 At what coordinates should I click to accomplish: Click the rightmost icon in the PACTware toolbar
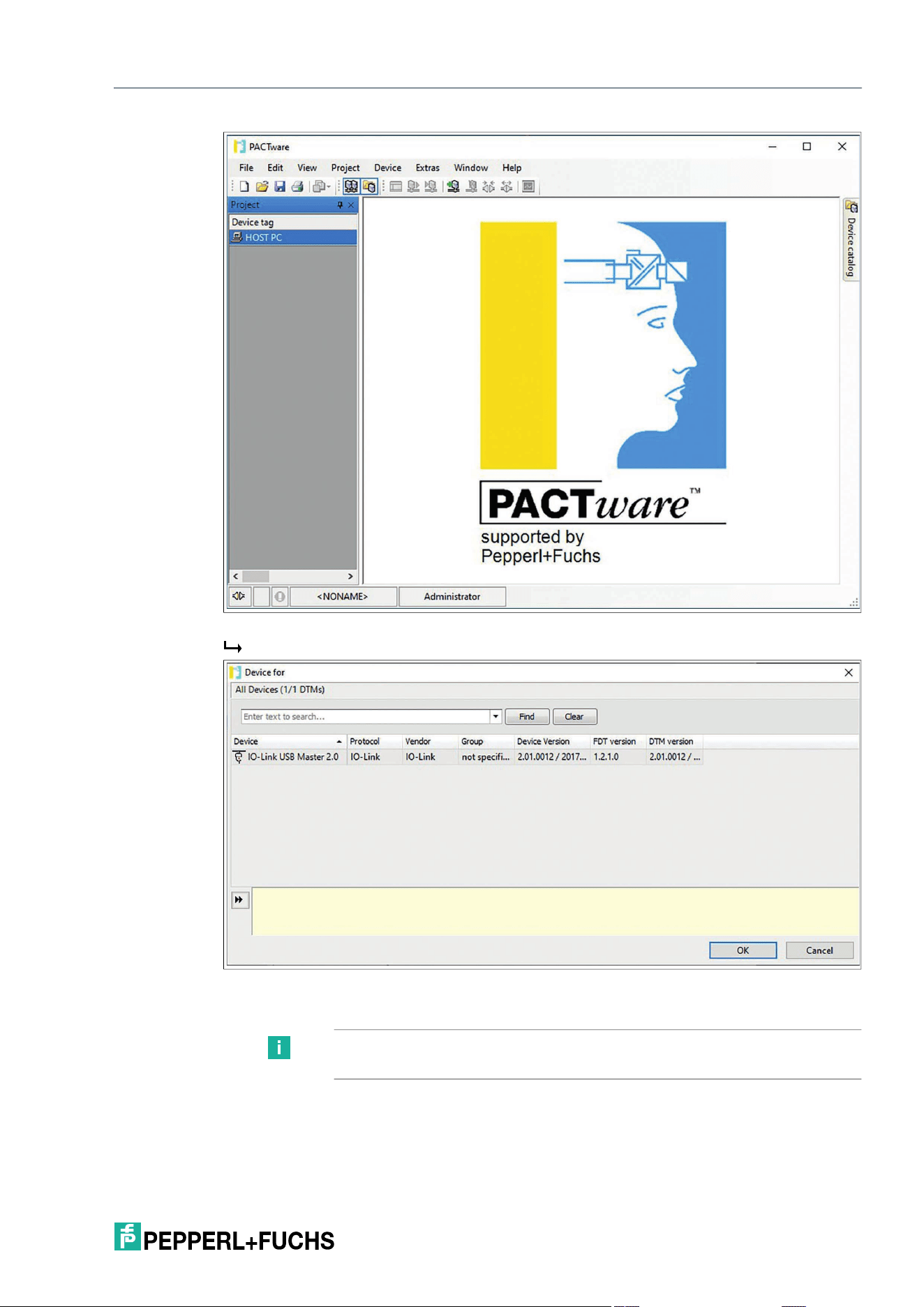coord(528,186)
